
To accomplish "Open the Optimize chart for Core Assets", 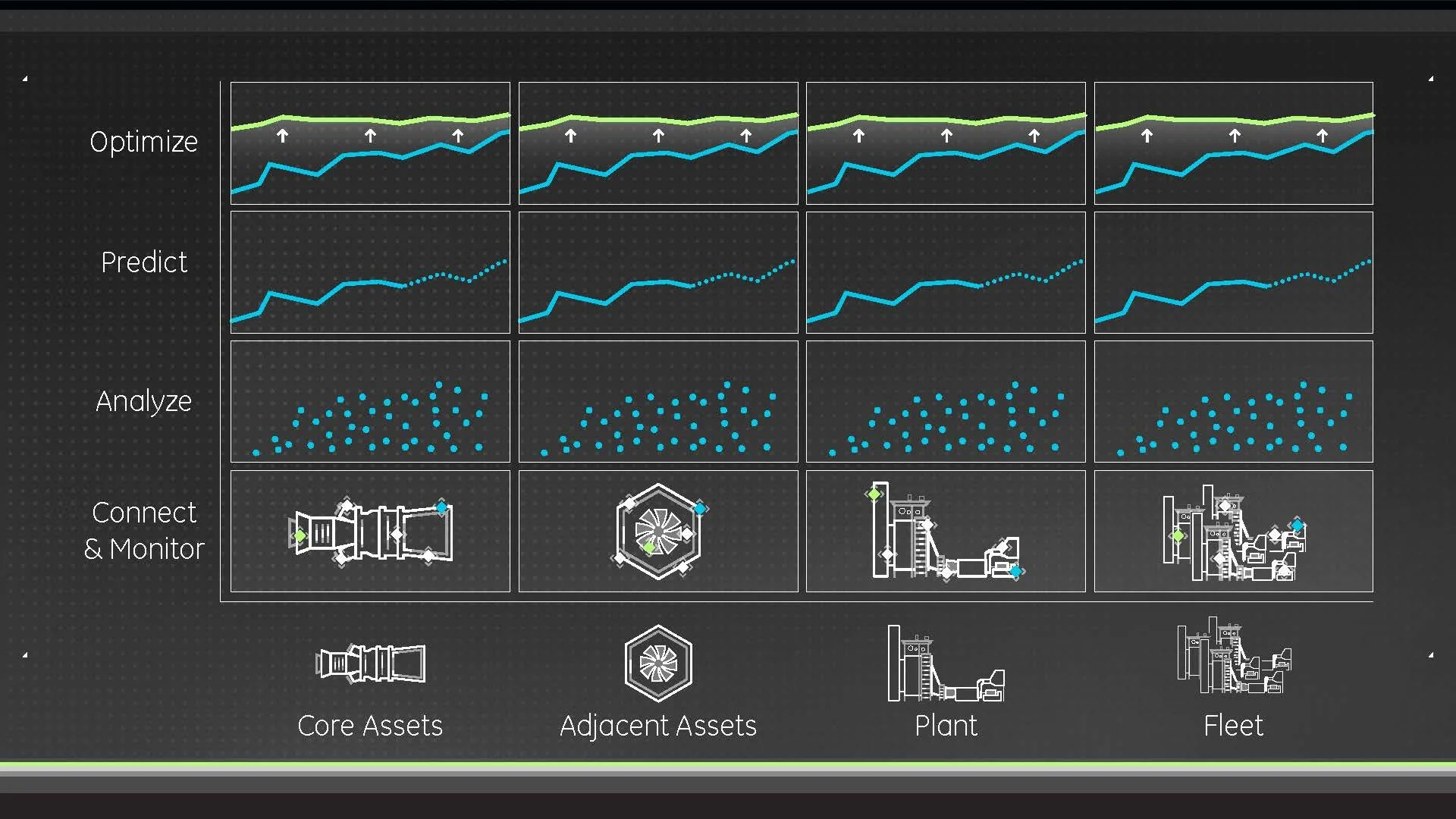I will [370, 143].
